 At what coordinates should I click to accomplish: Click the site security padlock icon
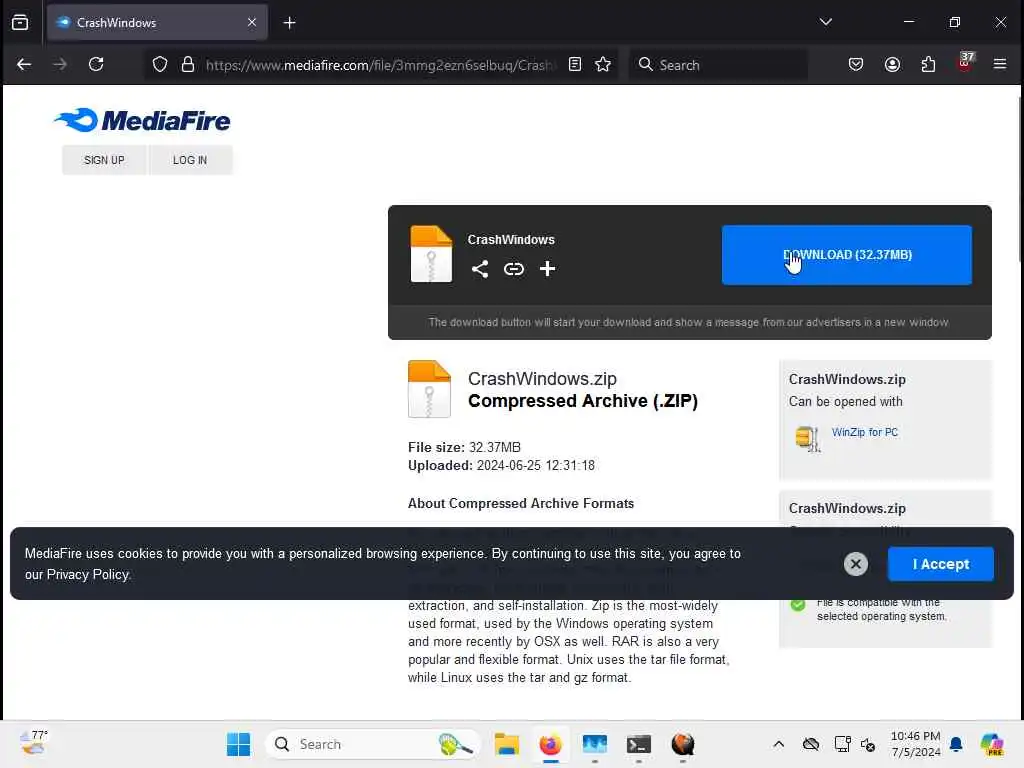pos(188,64)
